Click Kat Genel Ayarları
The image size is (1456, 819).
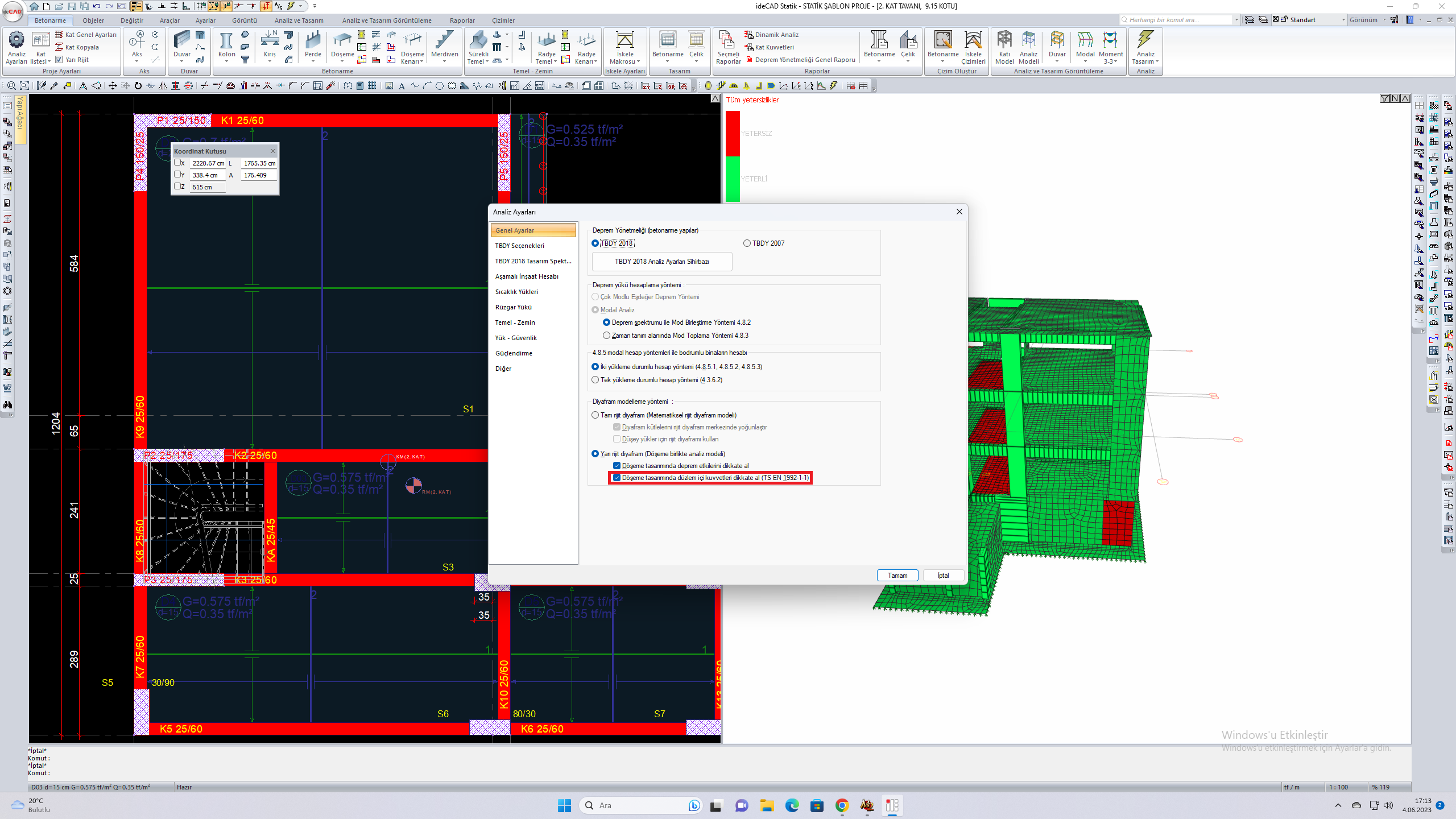[85, 35]
